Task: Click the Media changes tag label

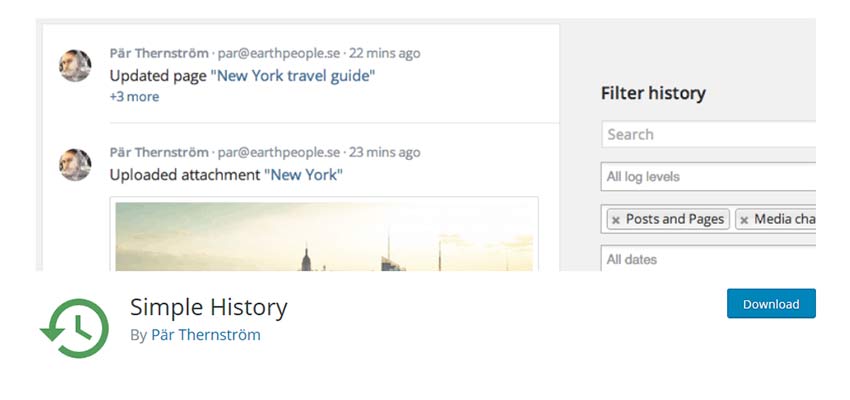Action: (784, 219)
